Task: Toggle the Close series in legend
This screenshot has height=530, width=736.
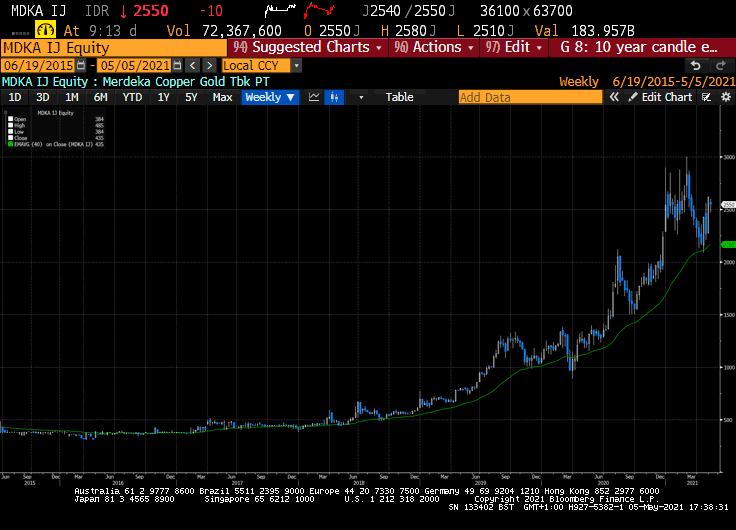Action: tap(10, 138)
